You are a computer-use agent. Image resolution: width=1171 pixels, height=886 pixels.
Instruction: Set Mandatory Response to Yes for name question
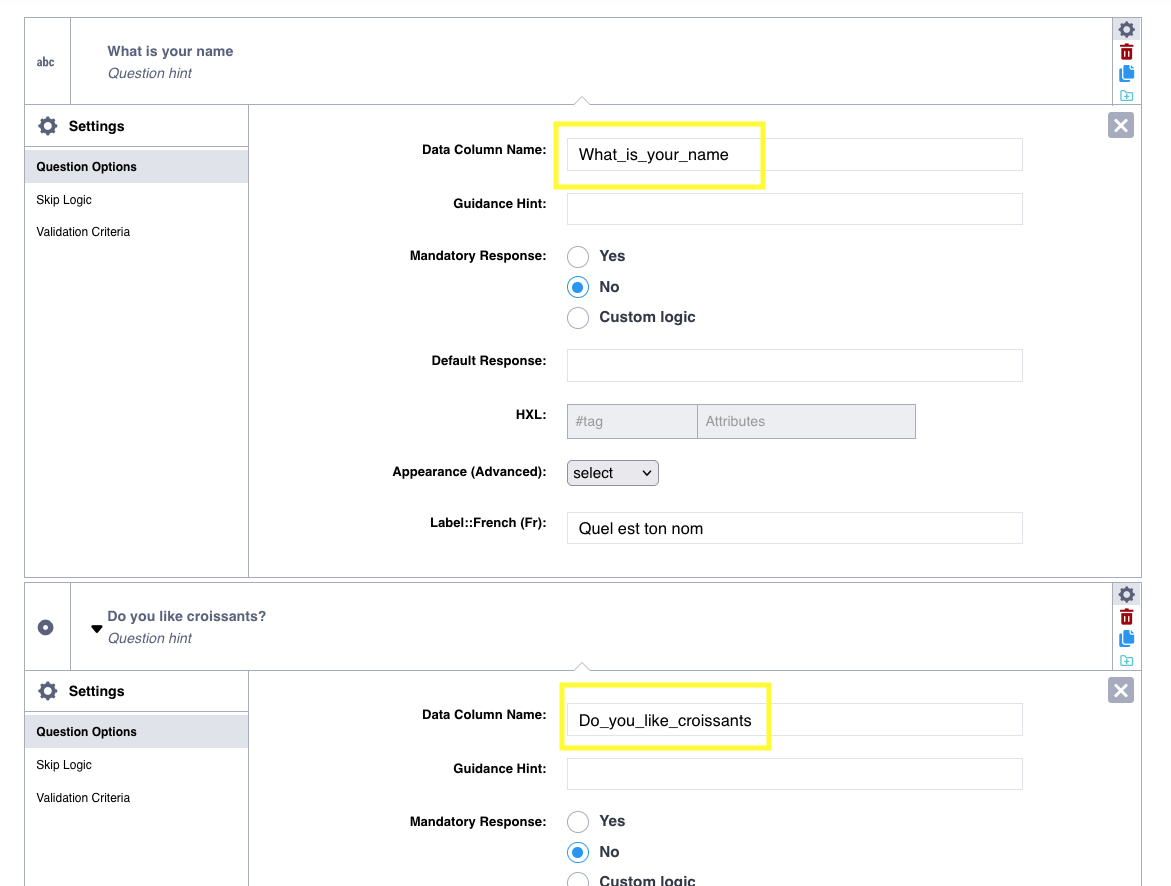pyautogui.click(x=578, y=256)
